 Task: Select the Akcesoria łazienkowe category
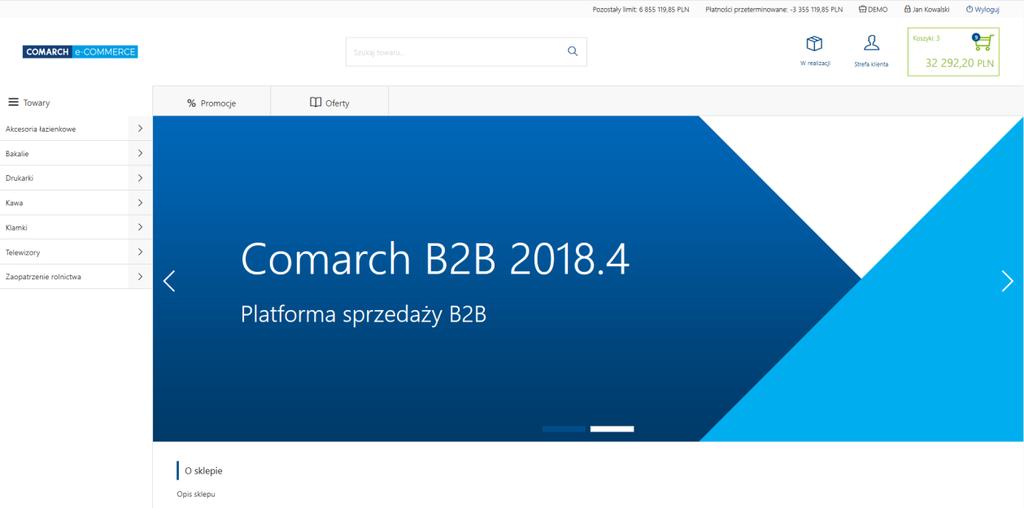pyautogui.click(x=40, y=129)
